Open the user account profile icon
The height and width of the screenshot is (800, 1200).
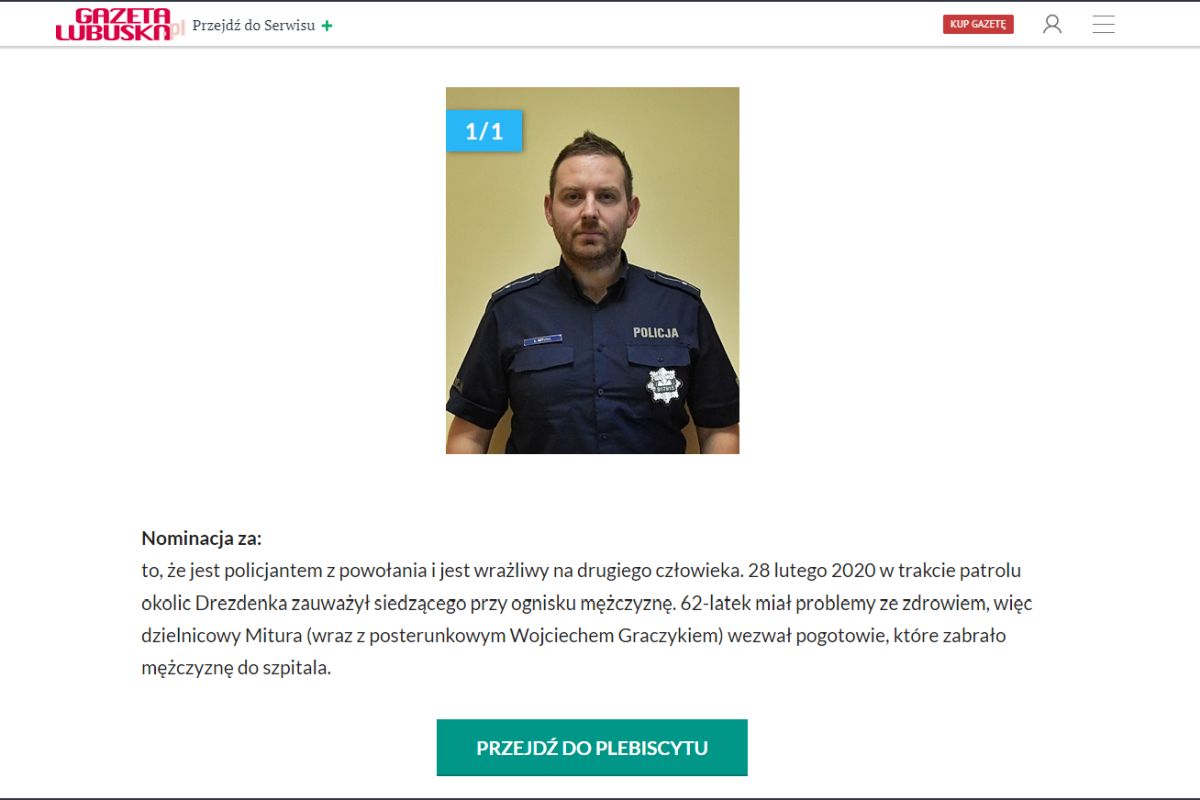click(1052, 24)
